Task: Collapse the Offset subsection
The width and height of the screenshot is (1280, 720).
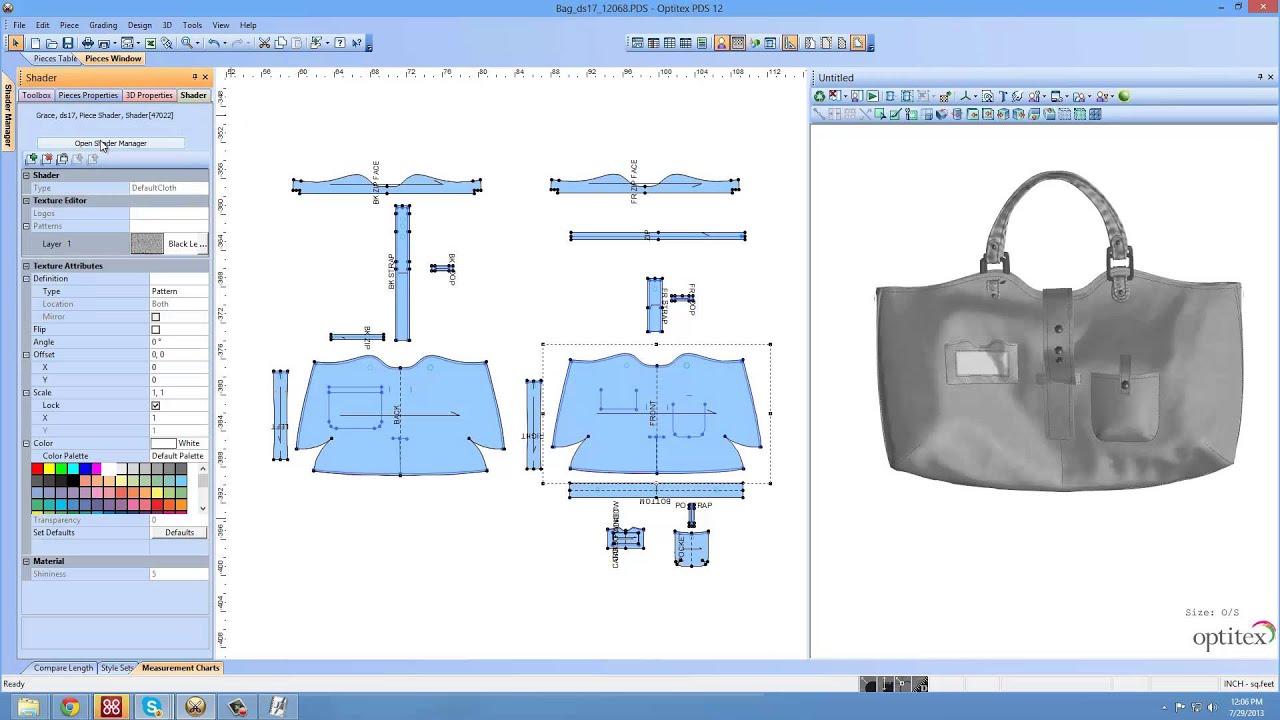Action: click(x=27, y=355)
